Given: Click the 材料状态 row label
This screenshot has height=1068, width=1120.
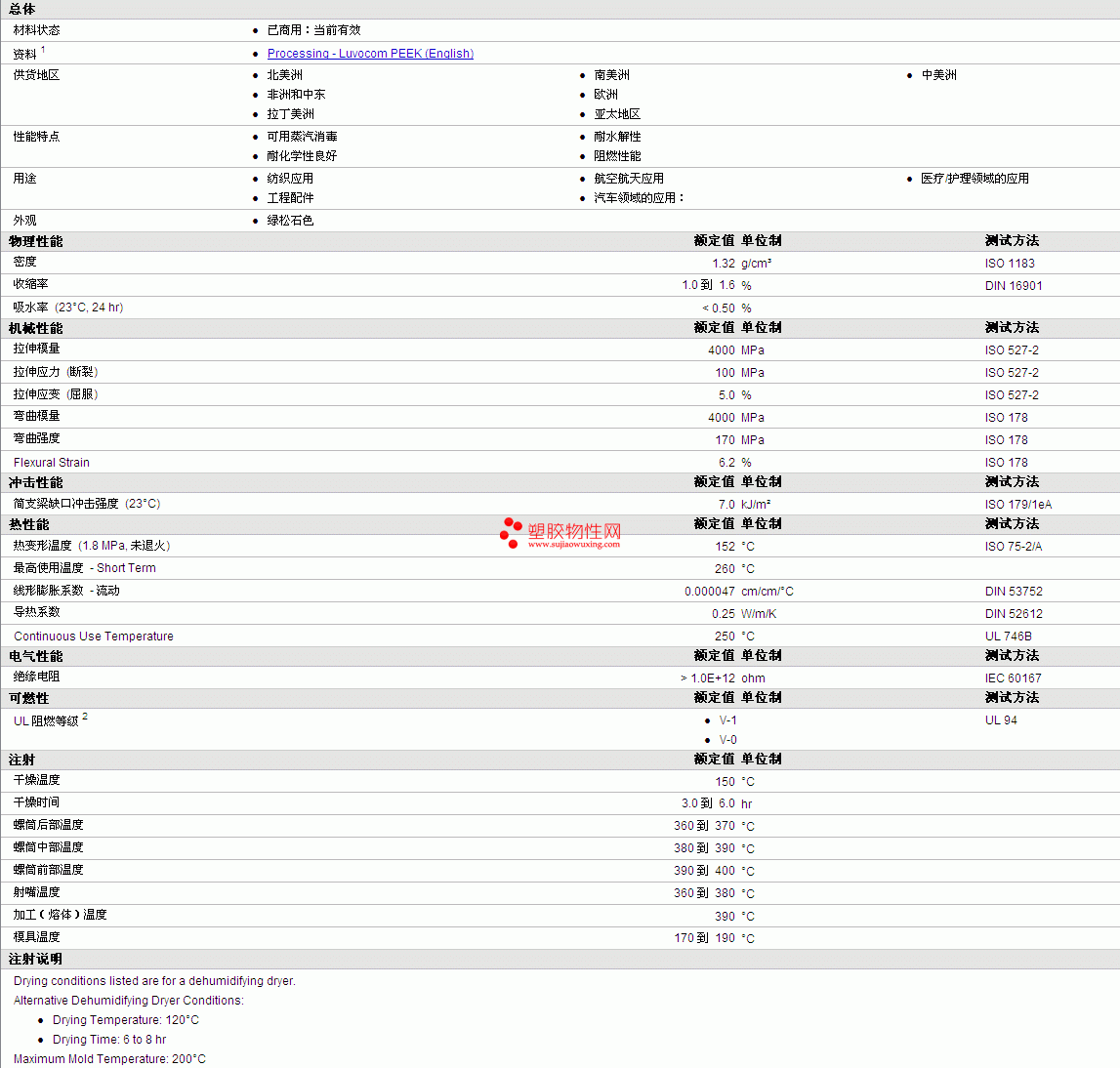Looking at the screenshot, I should tap(36, 30).
